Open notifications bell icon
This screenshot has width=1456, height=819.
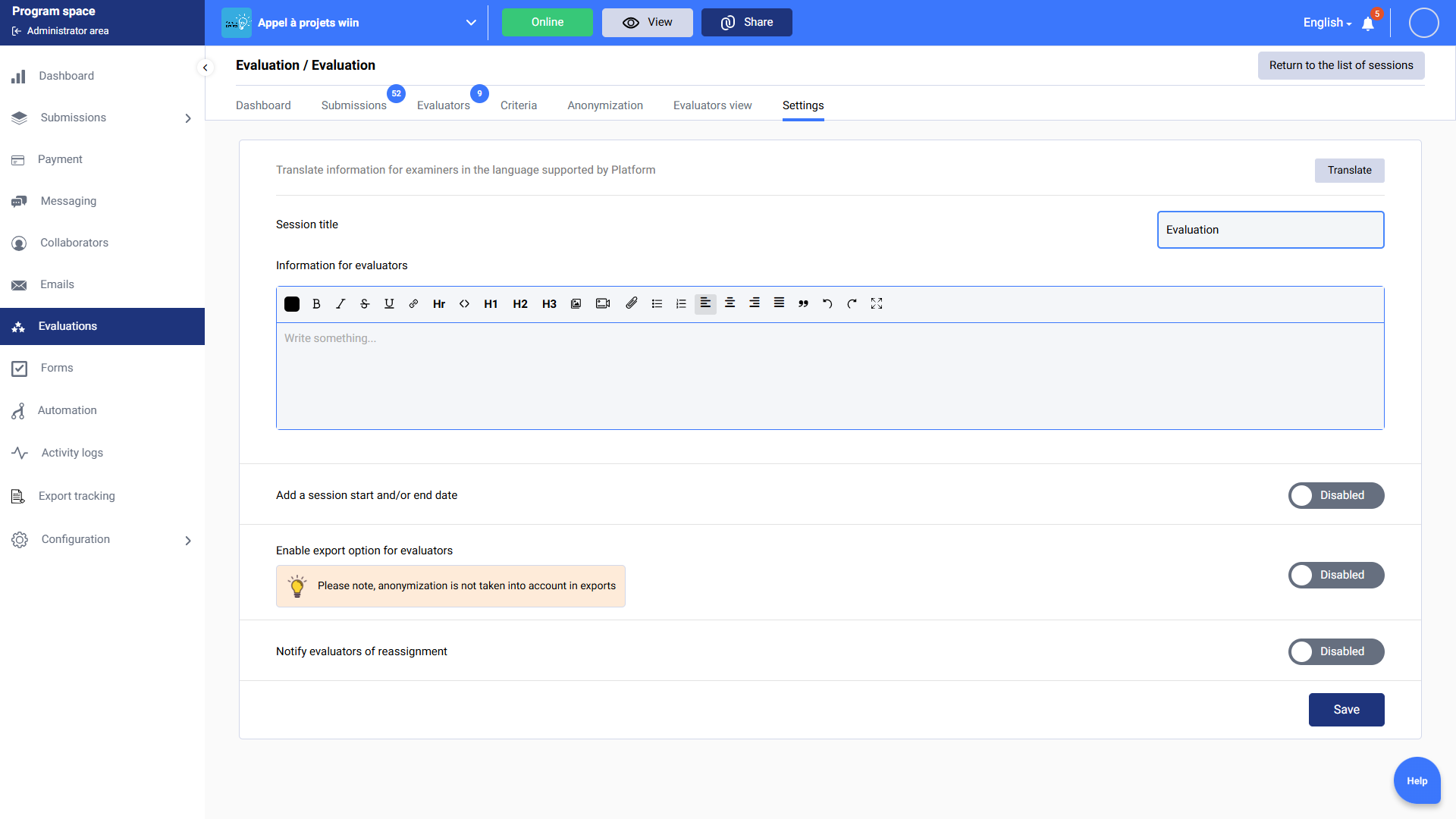click(x=1368, y=24)
